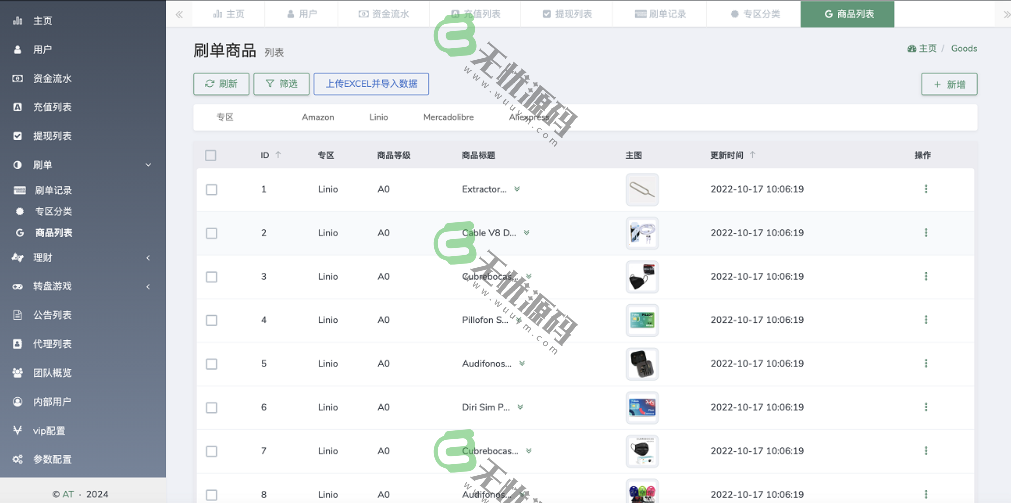Click 主页 breadcrumb link
1011x503 pixels.
[922, 48]
